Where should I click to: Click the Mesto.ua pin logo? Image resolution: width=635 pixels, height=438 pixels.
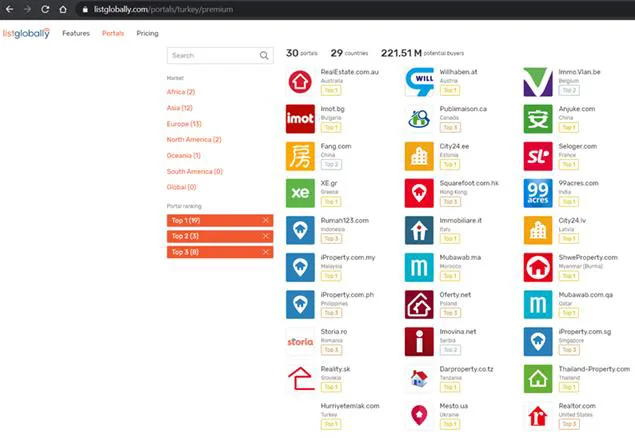coord(419,416)
